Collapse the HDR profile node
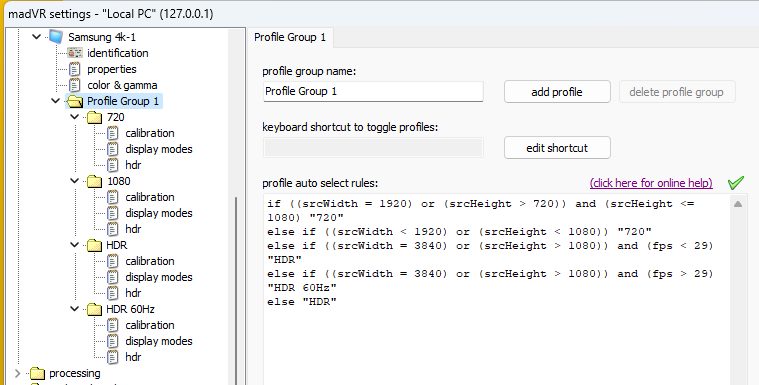Image resolution: width=759 pixels, height=385 pixels. tap(75, 245)
